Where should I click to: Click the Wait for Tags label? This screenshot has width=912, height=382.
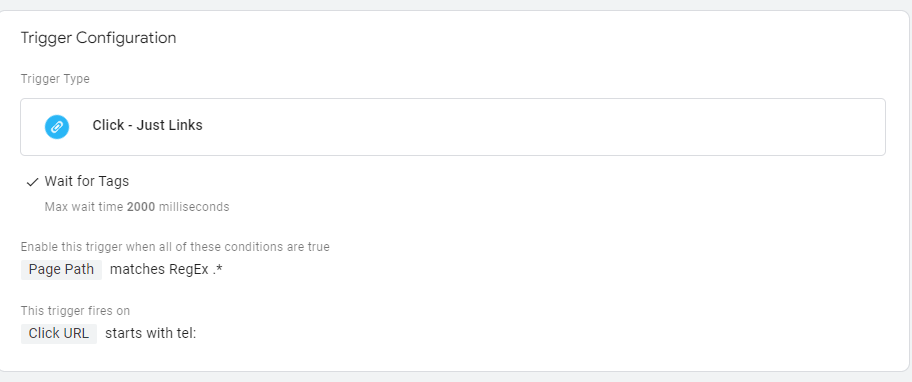[x=87, y=181]
